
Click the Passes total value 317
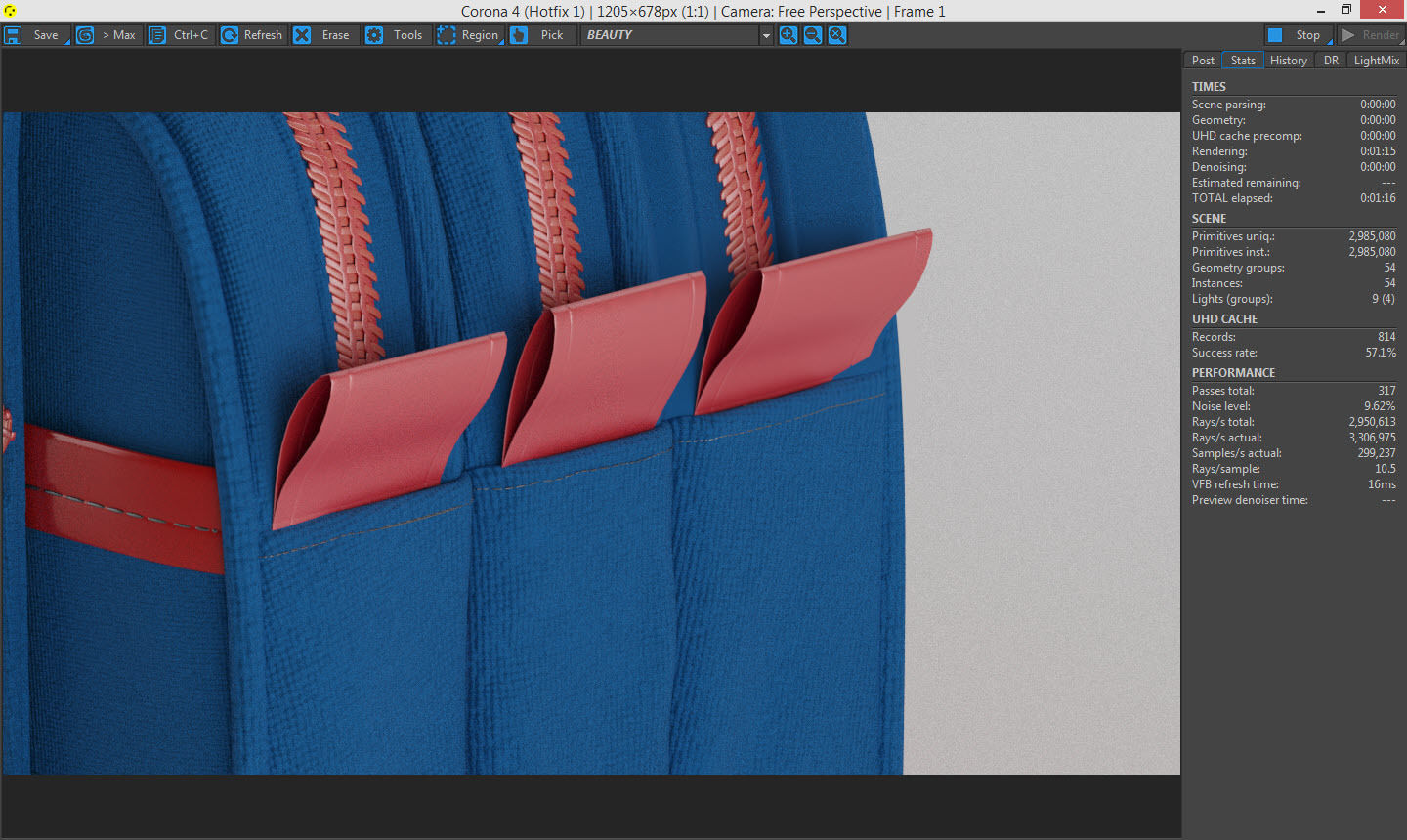click(x=1386, y=391)
